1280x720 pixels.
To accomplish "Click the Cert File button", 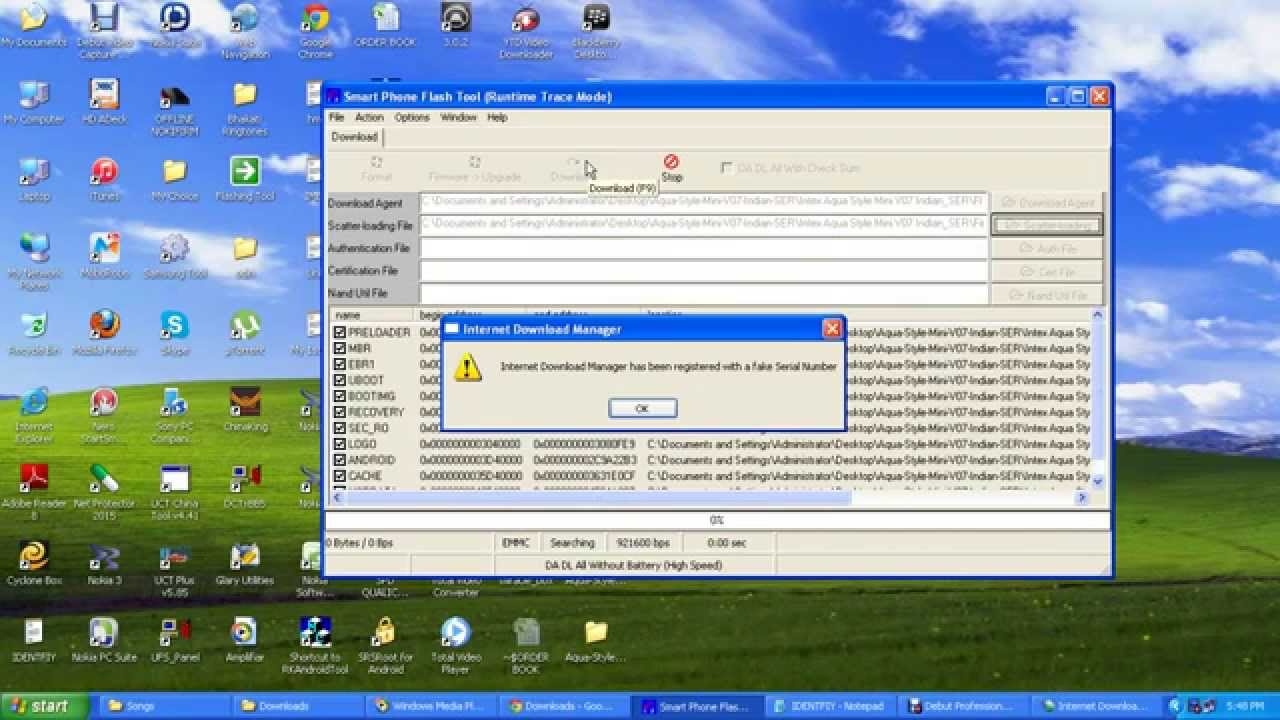I will click(1047, 272).
